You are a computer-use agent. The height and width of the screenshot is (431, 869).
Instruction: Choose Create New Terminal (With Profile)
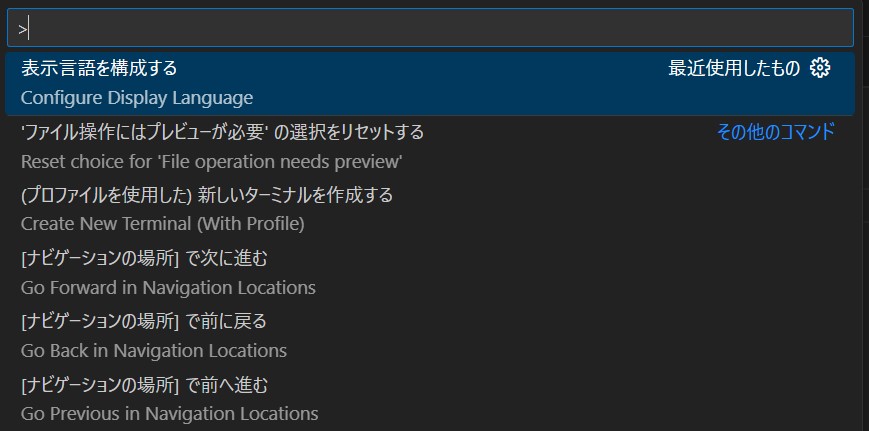163,224
